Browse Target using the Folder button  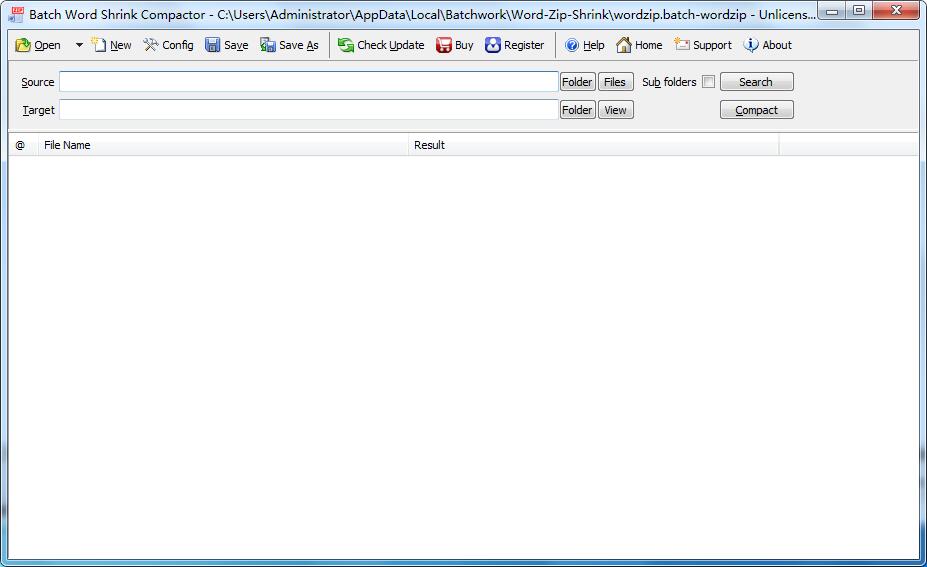tap(578, 109)
